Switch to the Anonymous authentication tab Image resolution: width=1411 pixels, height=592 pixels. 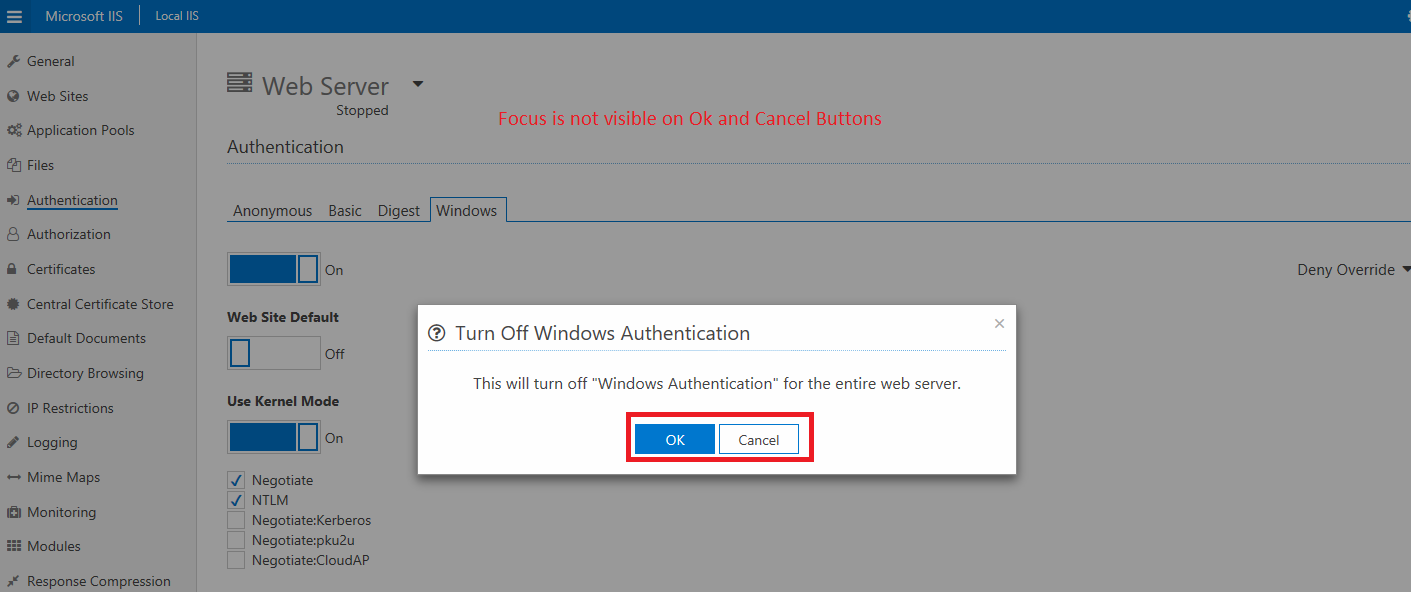(272, 210)
